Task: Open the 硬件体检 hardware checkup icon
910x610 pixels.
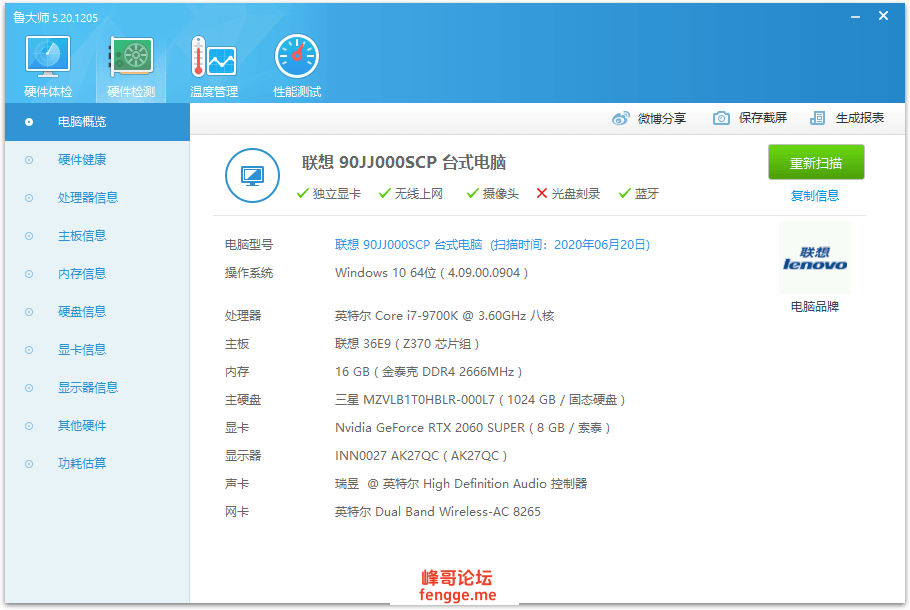Action: (48, 66)
